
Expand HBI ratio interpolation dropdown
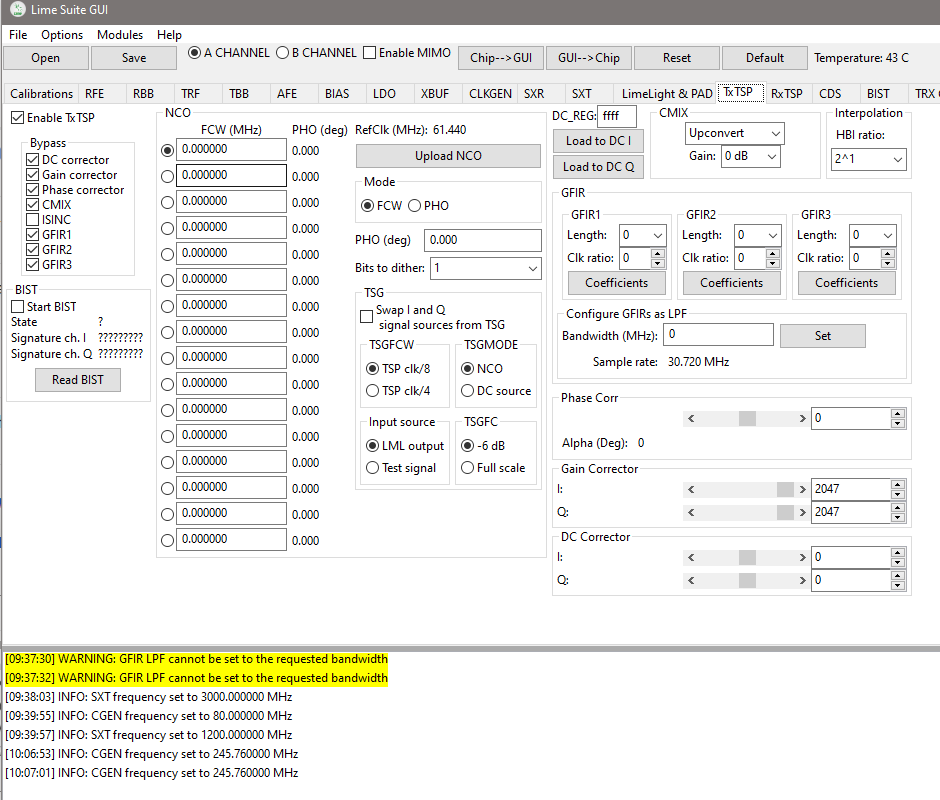click(x=868, y=159)
